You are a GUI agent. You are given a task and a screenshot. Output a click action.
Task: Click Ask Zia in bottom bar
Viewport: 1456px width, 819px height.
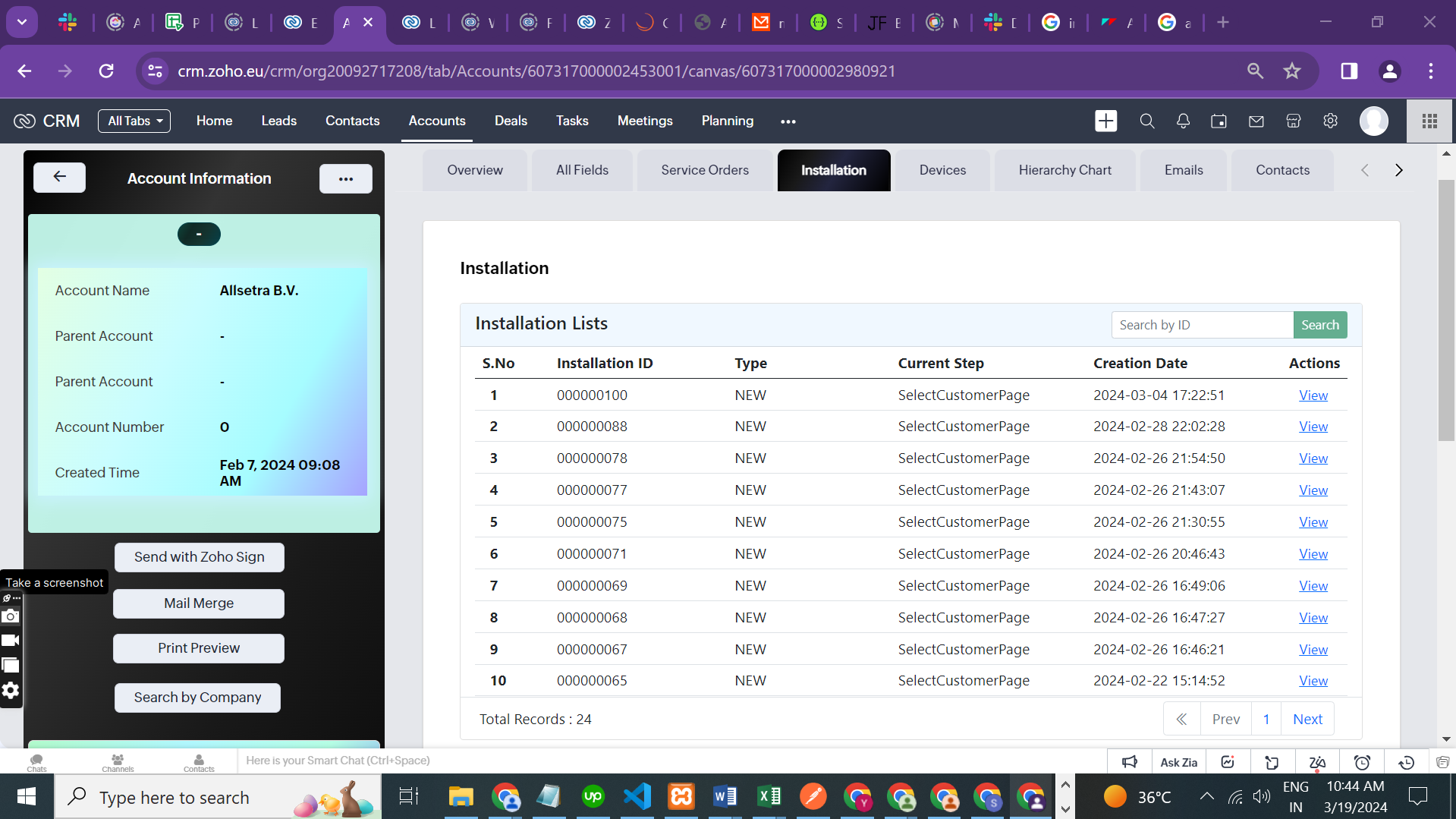(x=1178, y=762)
